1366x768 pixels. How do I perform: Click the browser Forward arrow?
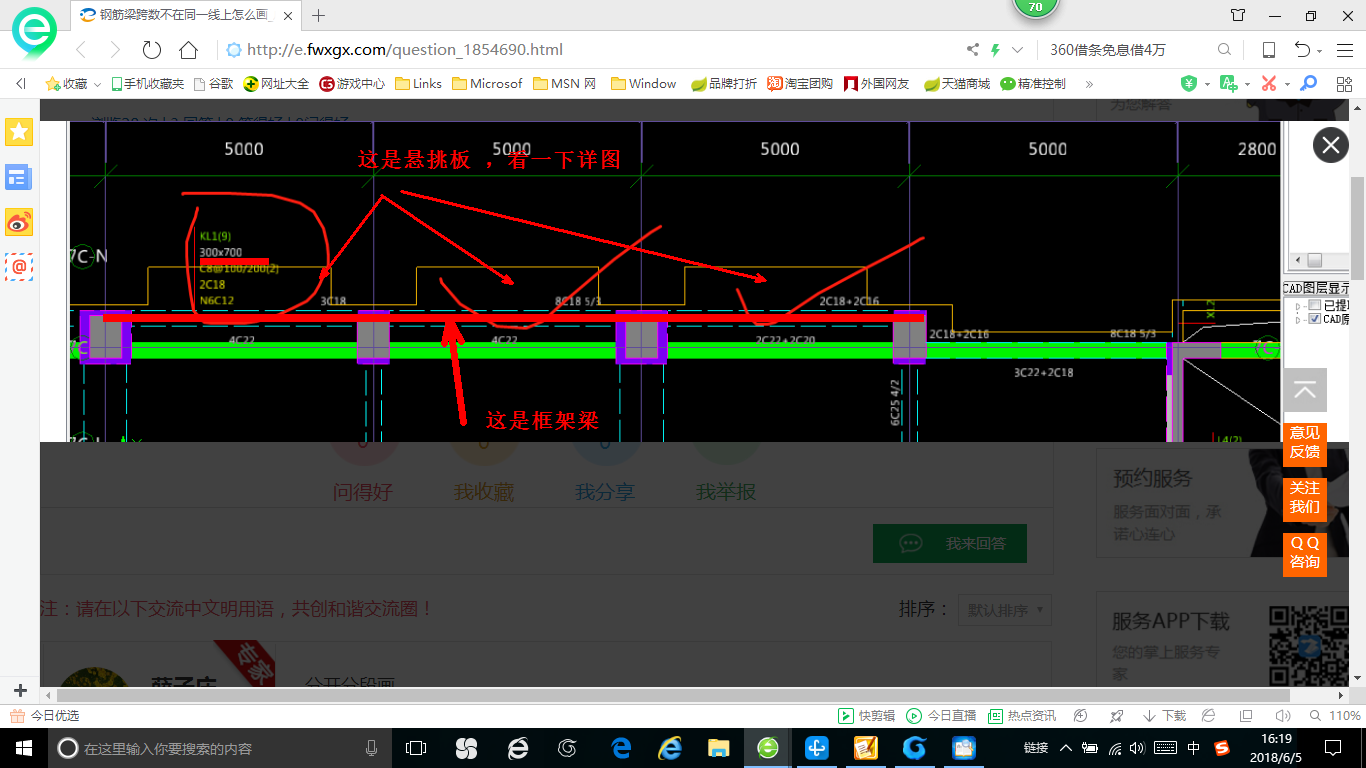click(x=115, y=50)
